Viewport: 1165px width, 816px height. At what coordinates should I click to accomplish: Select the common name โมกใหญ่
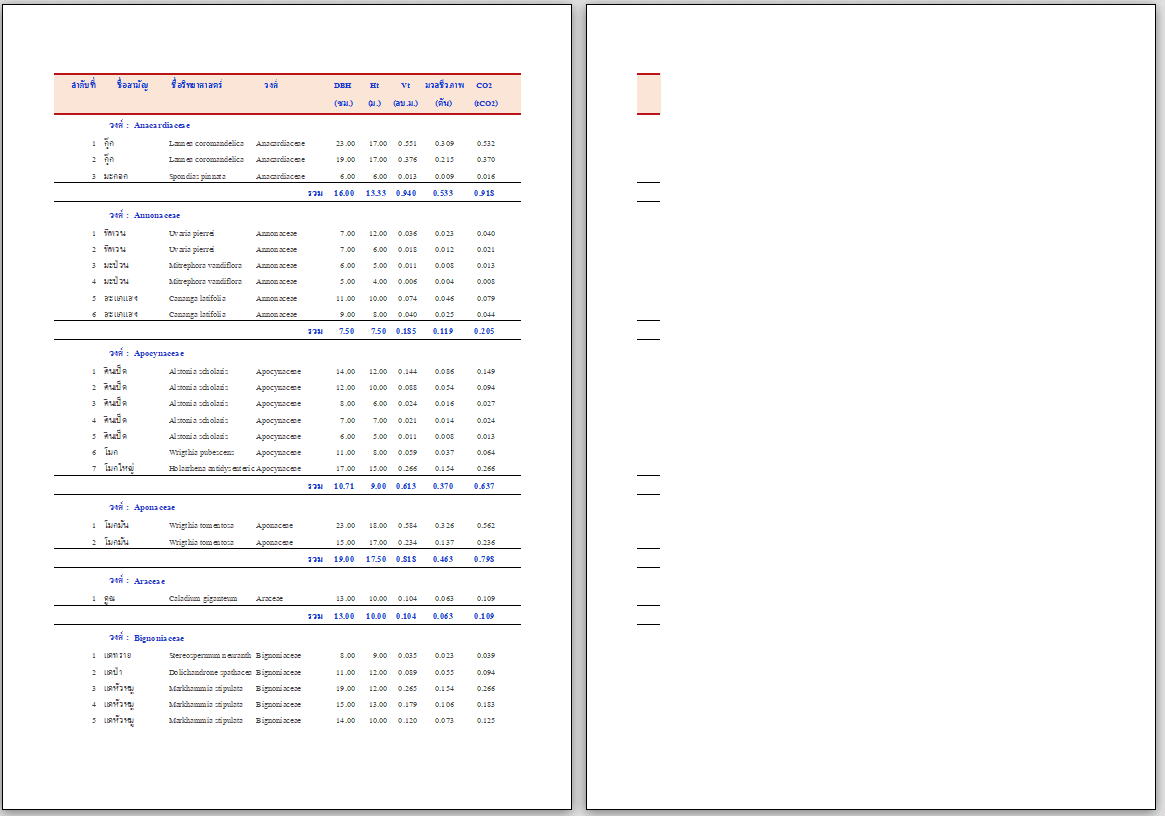pos(119,469)
